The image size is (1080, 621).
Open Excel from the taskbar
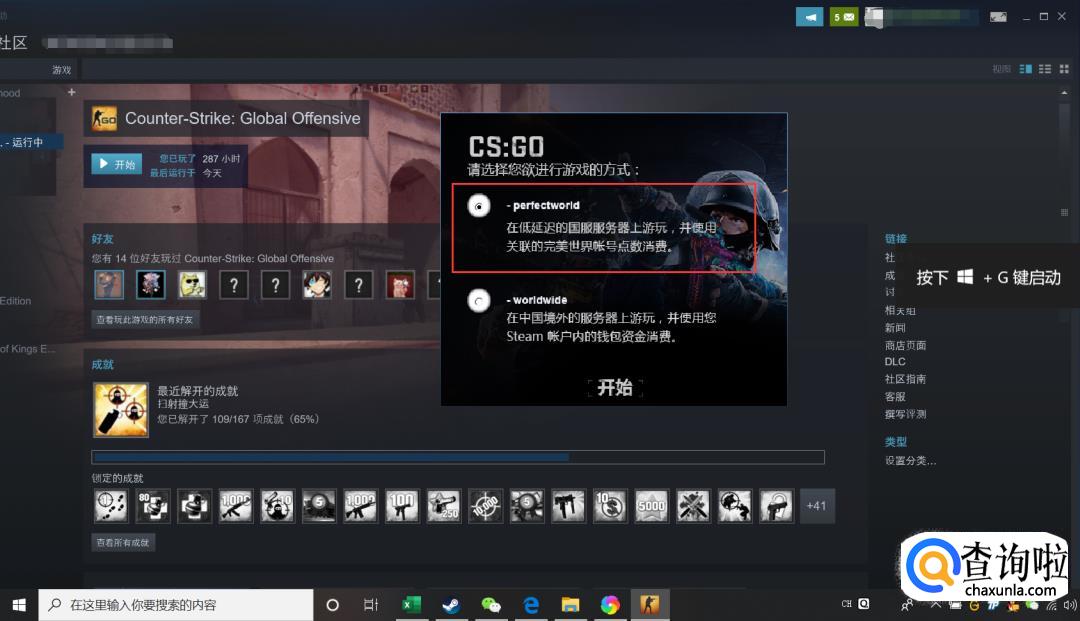411,605
